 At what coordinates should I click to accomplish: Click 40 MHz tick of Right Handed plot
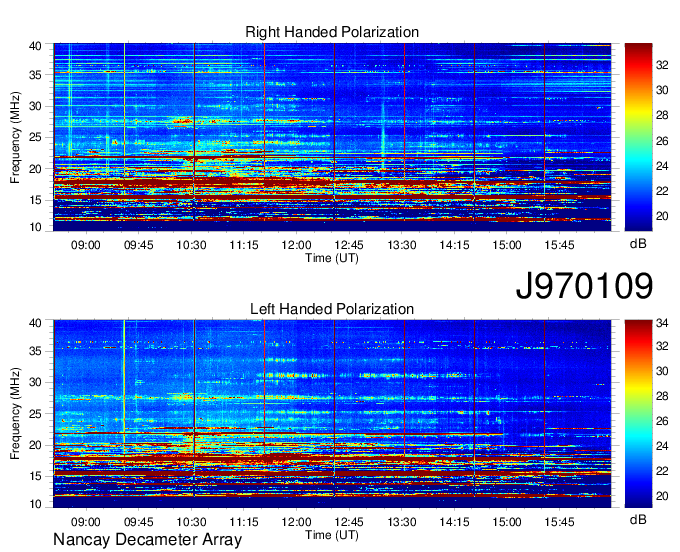pos(35,46)
